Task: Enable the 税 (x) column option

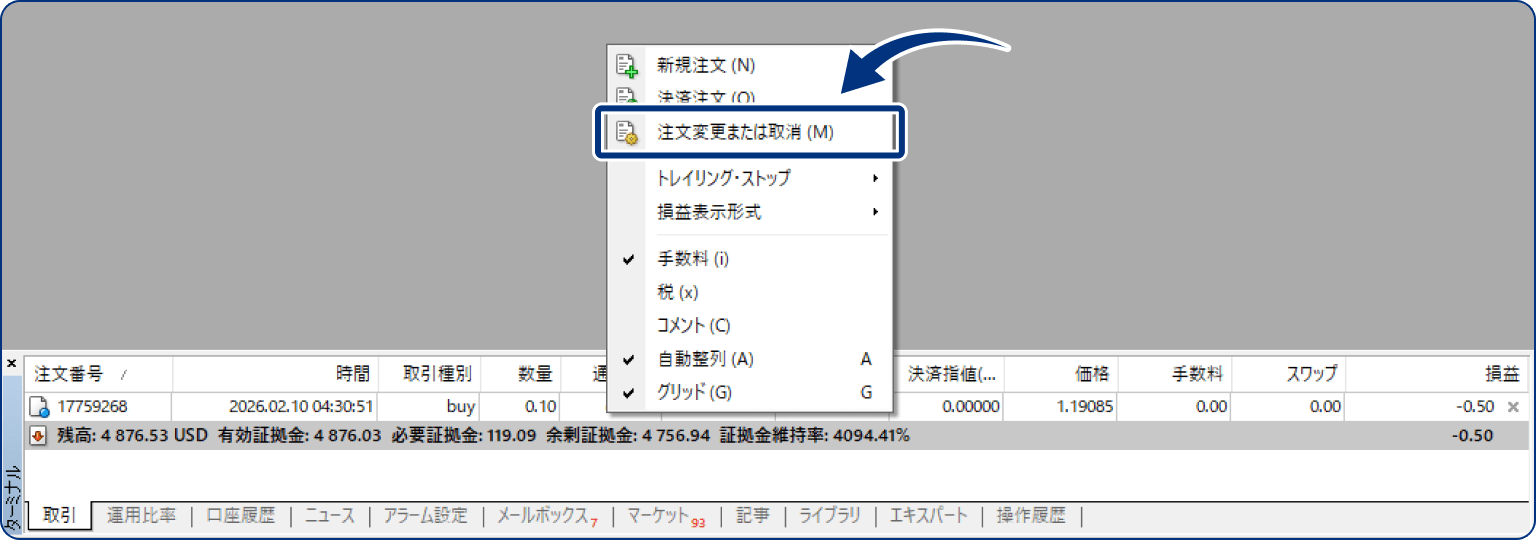Action: (x=751, y=292)
